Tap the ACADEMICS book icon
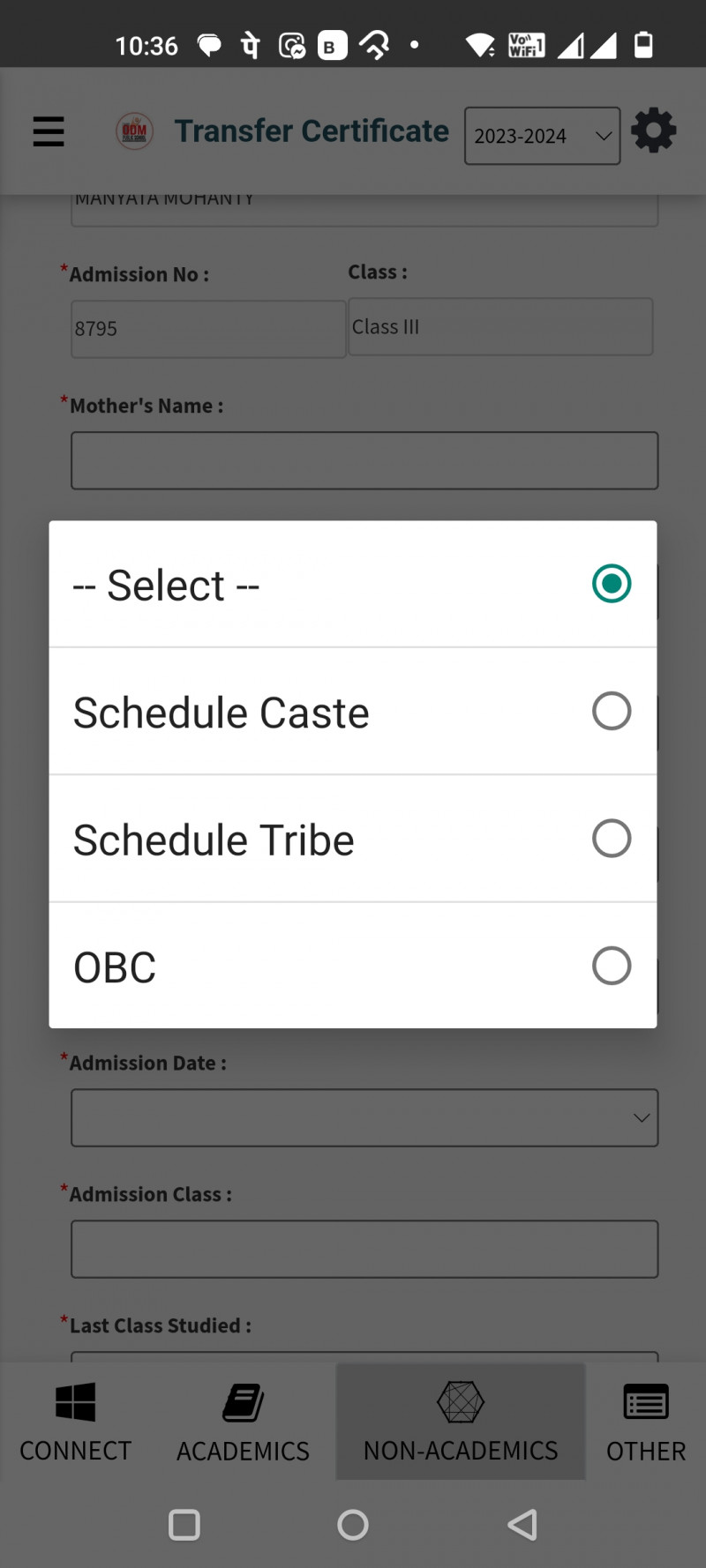Screen dimensions: 706x1568 tap(243, 1402)
